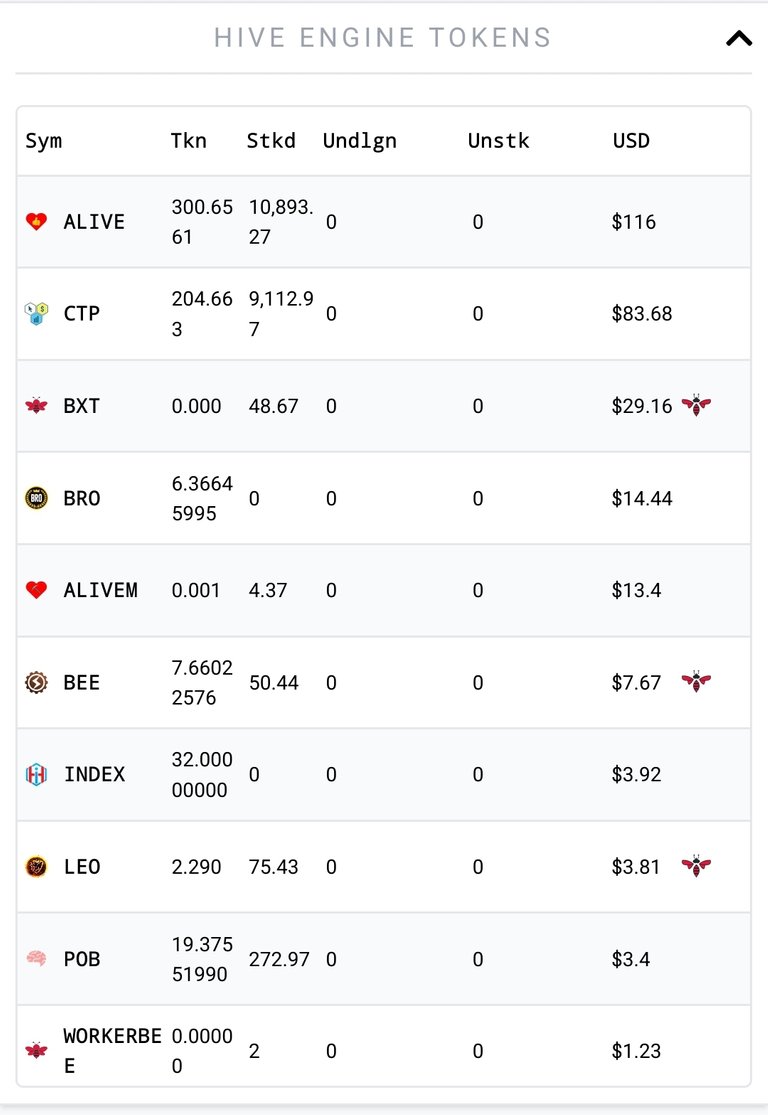Sort by the USD column header
Viewport: 768px width, 1115px height.
631,141
